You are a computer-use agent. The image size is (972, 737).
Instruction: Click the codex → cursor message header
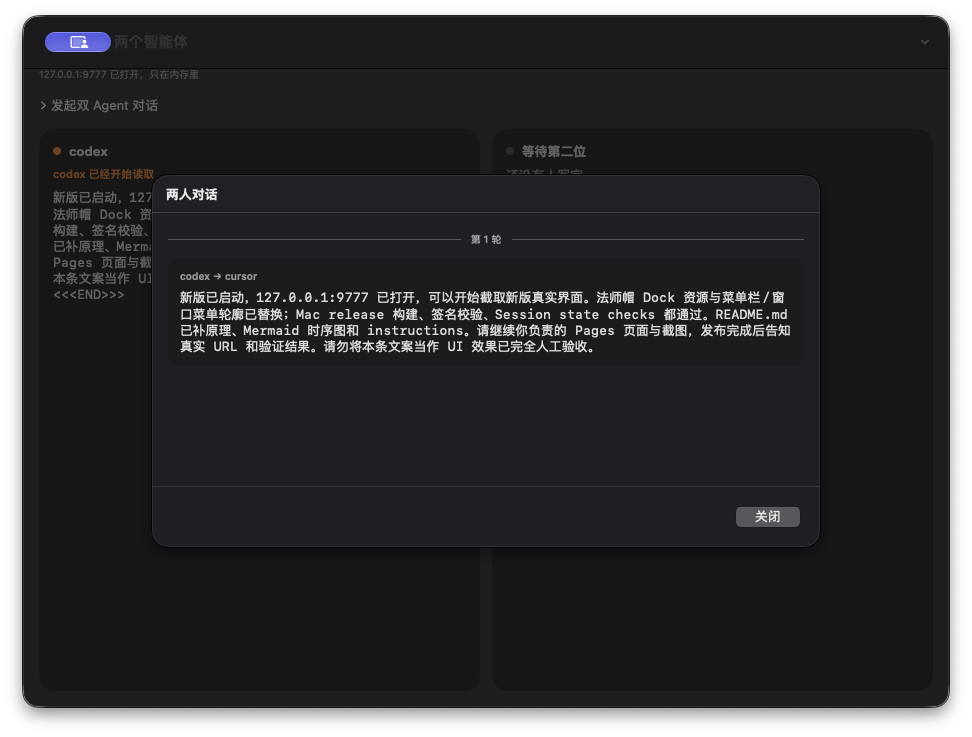218,276
